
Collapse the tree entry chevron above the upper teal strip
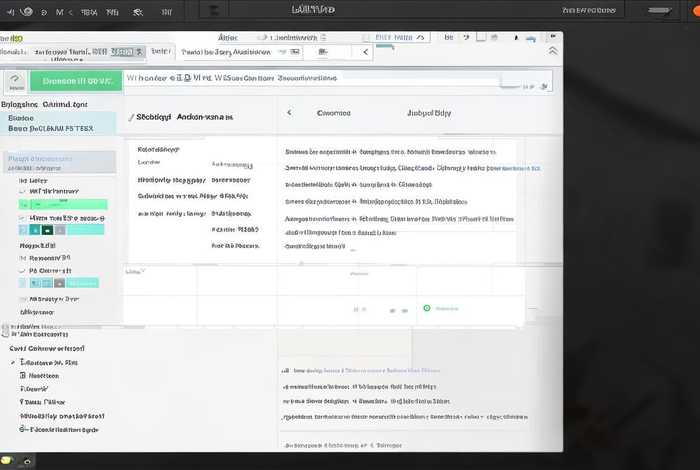tap(22, 218)
